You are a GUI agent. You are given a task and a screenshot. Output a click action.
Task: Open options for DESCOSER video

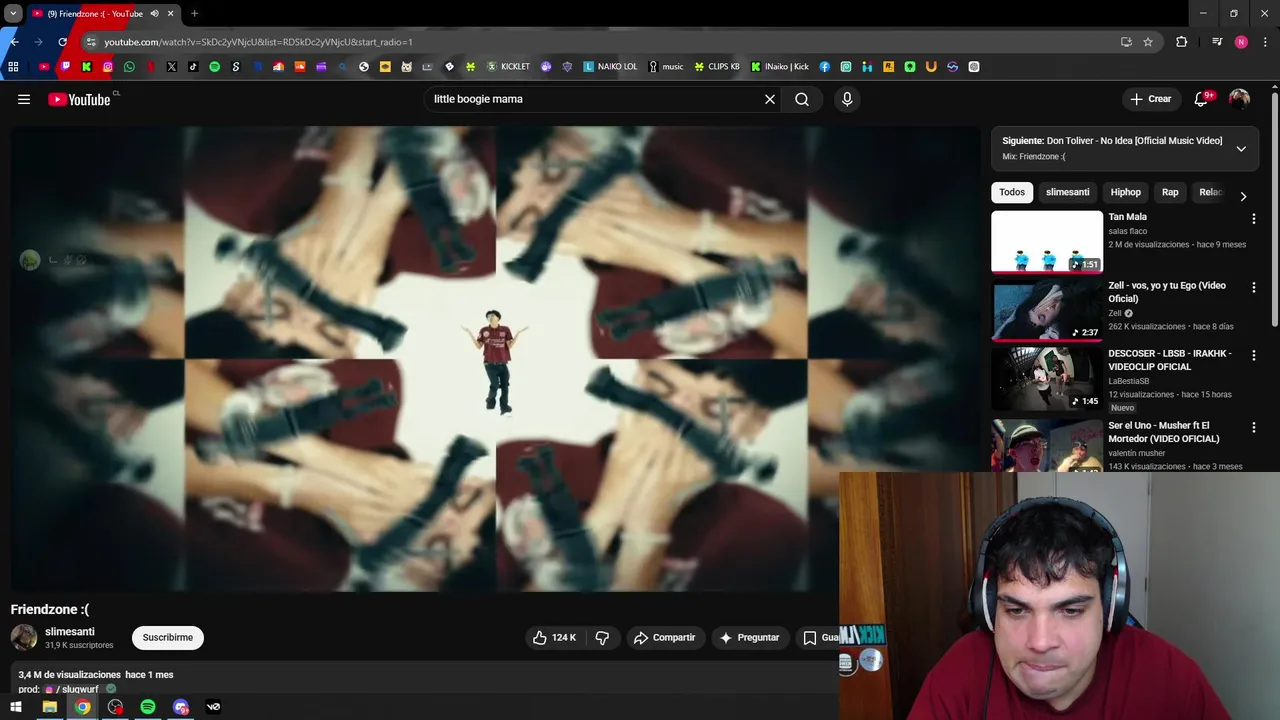click(1253, 355)
